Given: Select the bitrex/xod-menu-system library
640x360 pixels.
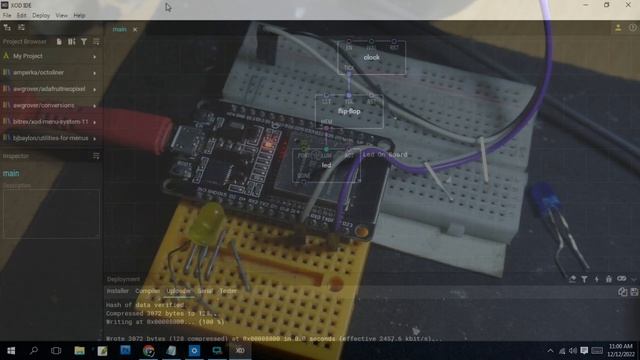Looking at the screenshot, I should coord(51,122).
